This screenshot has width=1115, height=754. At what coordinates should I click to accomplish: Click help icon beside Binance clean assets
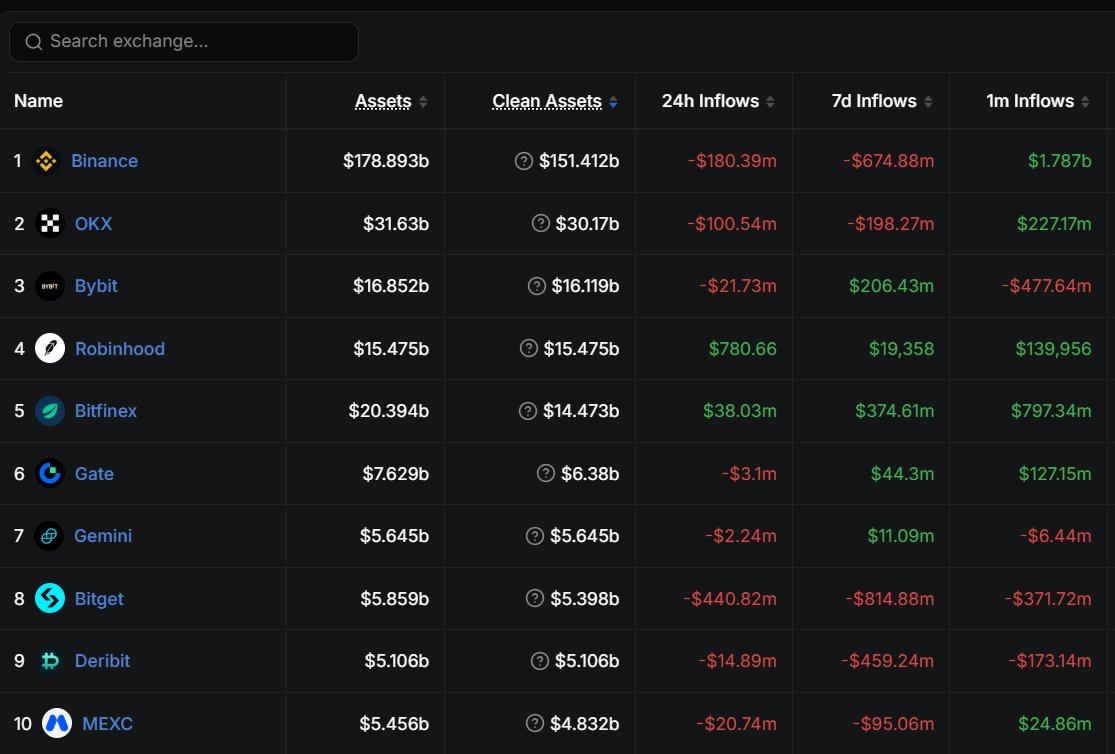pos(524,161)
